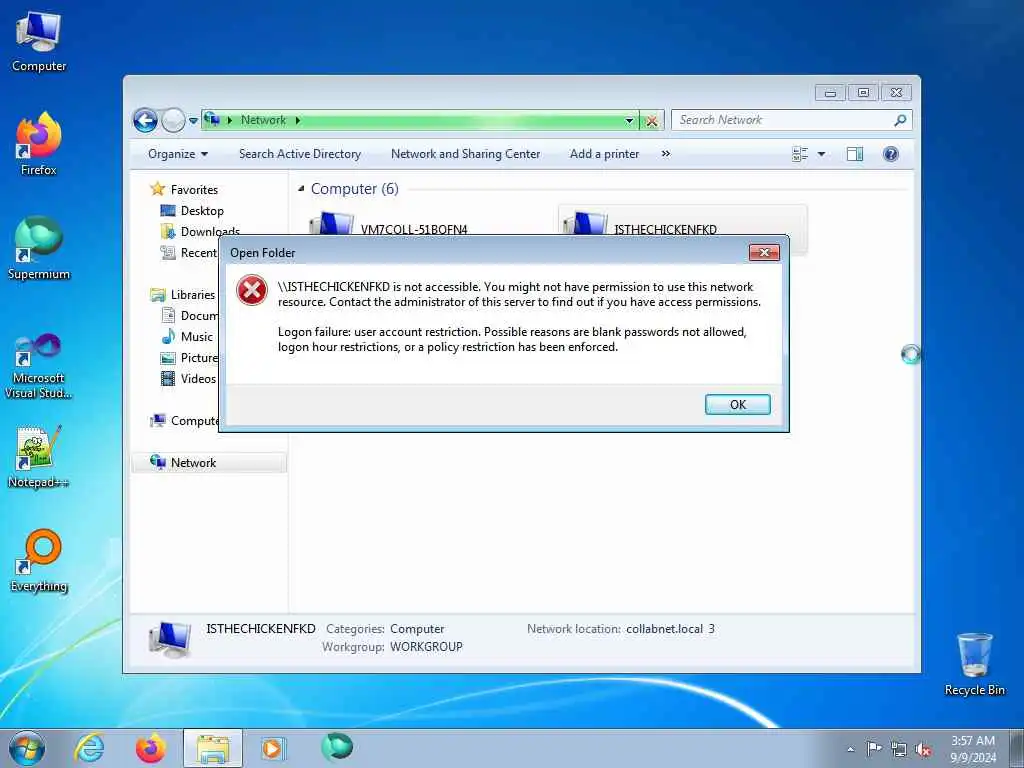Click the muted volume tray icon
Screen dimensions: 1024x768
pyautogui.click(x=923, y=750)
